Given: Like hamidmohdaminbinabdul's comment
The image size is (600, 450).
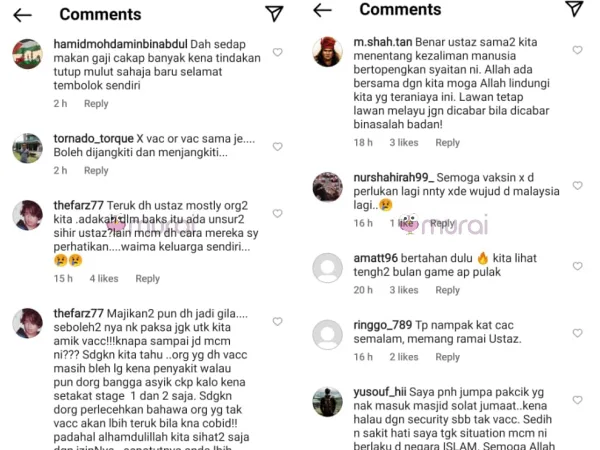Looking at the screenshot, I should tap(277, 52).
